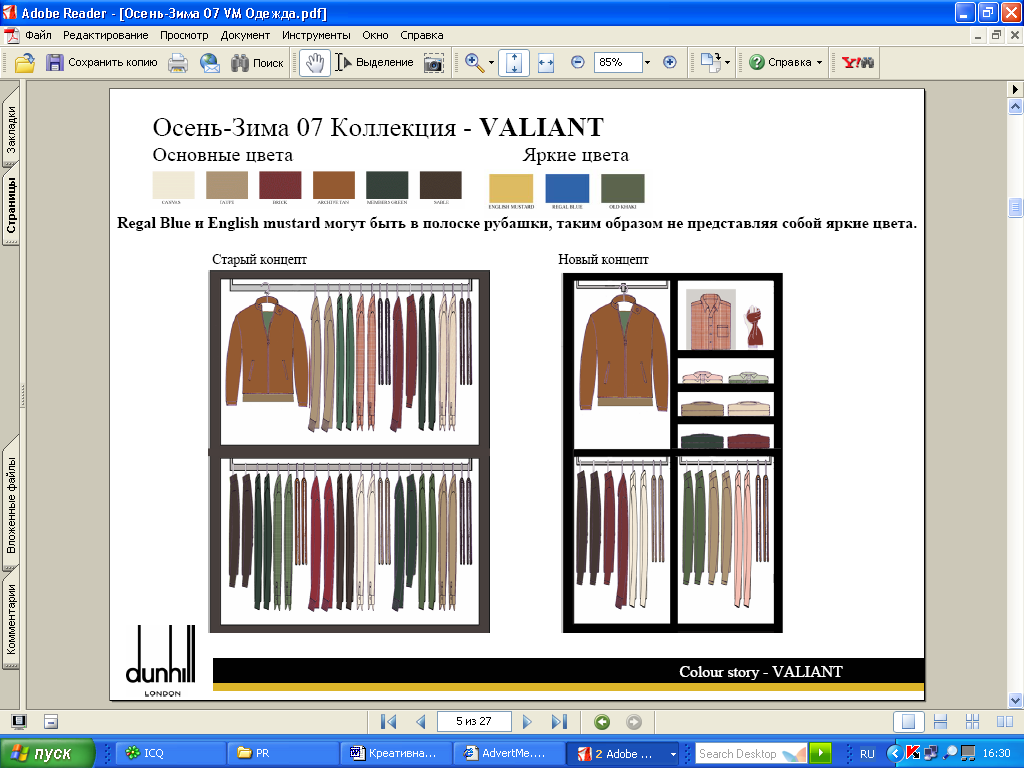Open the green Help question icon
Screen dimensions: 1024x768
tap(757, 62)
